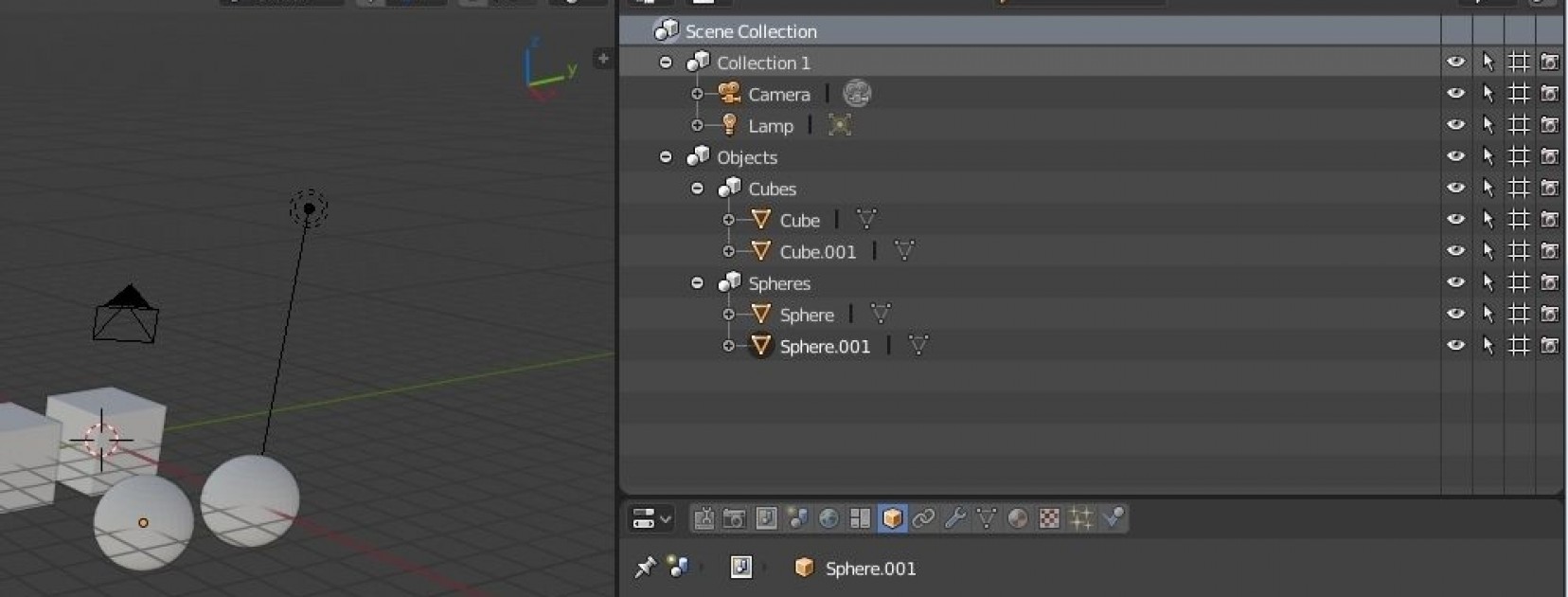This screenshot has height=597, width=1568.
Task: Open the properties editor type dropdown
Action: coord(651,518)
